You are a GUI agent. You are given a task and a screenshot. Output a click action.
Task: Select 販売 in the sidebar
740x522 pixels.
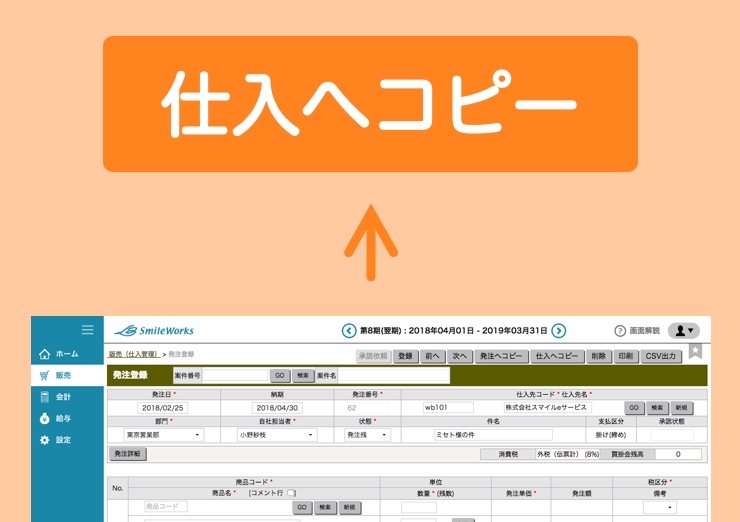point(67,375)
